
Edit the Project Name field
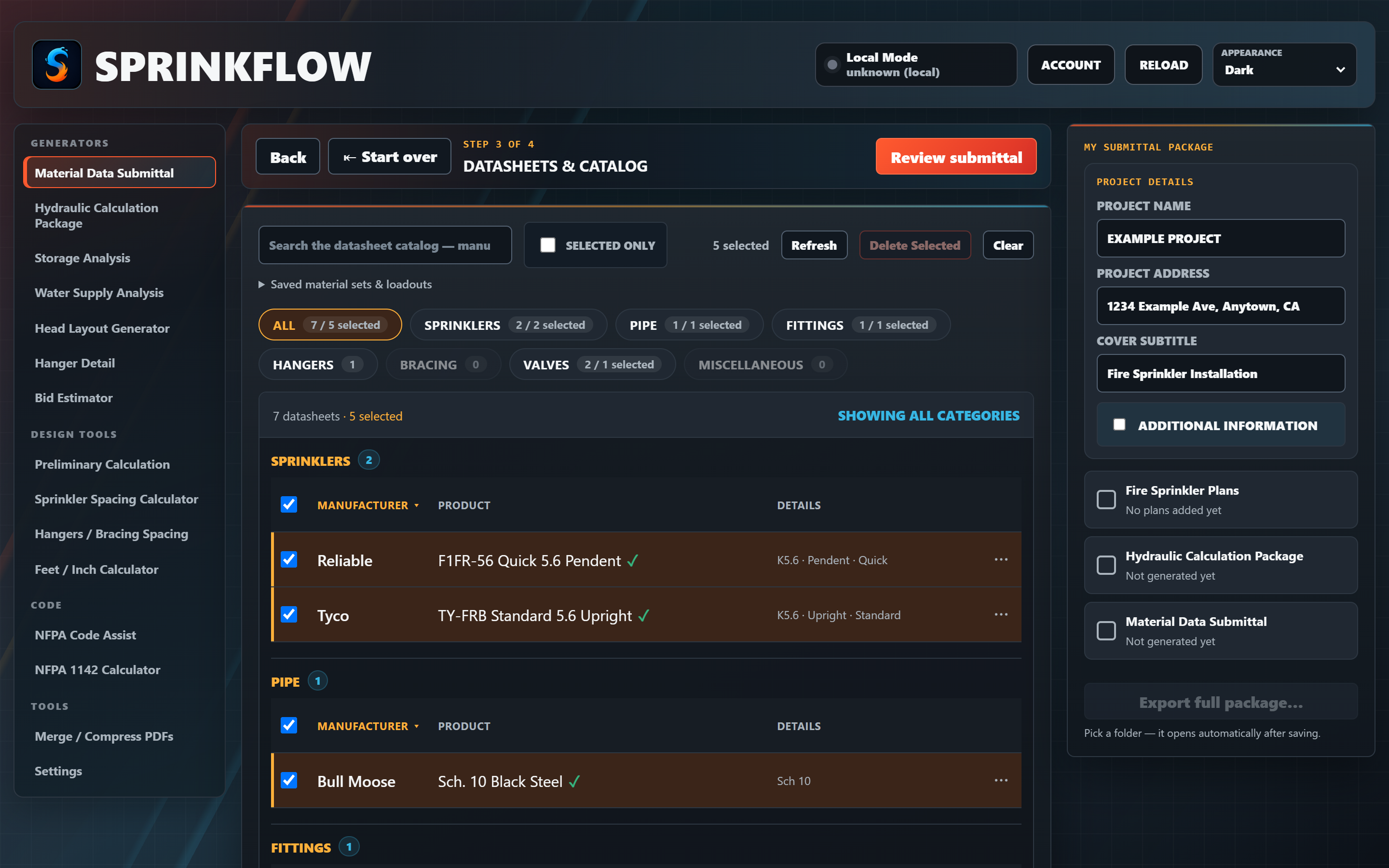pos(1221,238)
